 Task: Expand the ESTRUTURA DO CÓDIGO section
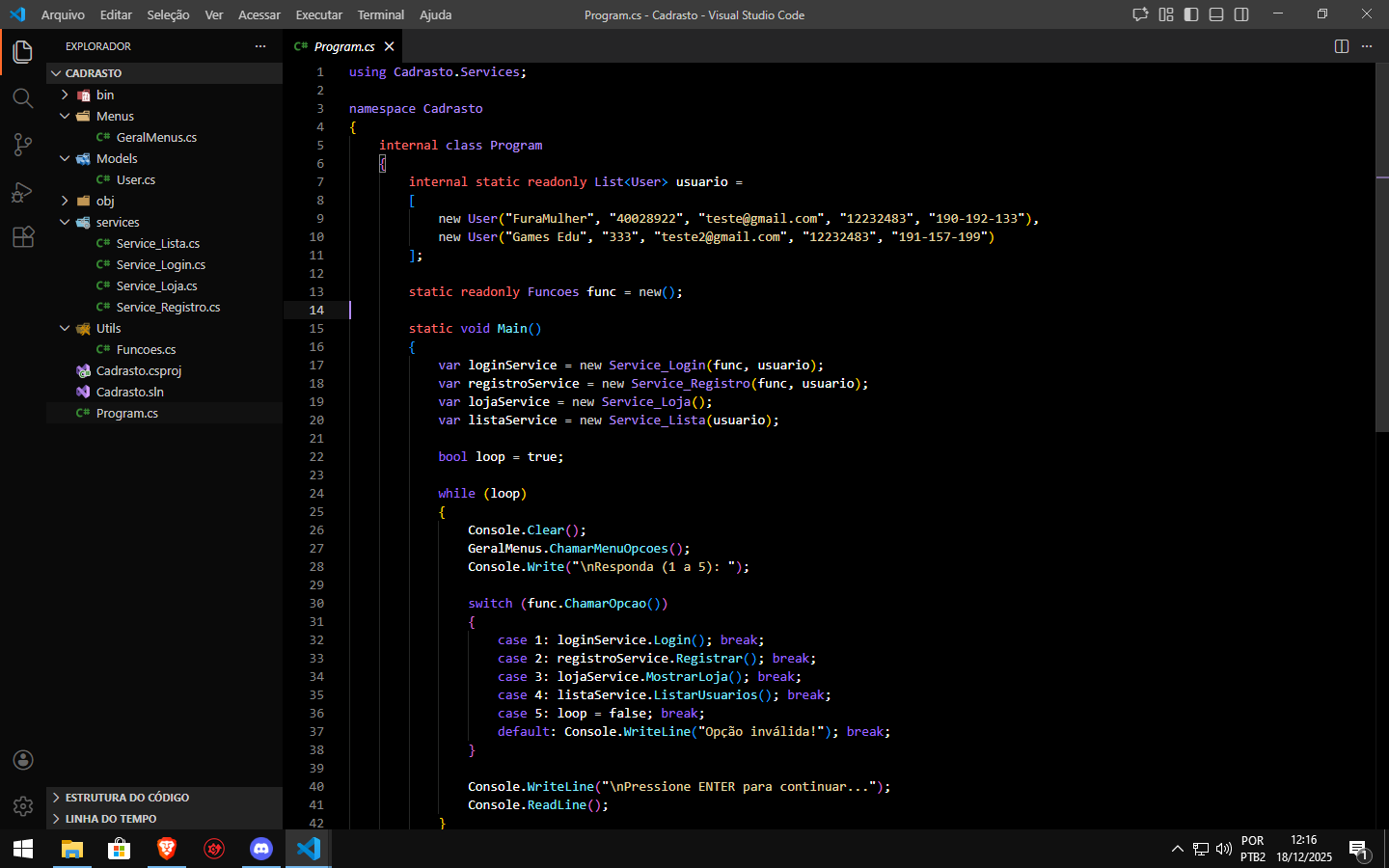[x=164, y=798]
